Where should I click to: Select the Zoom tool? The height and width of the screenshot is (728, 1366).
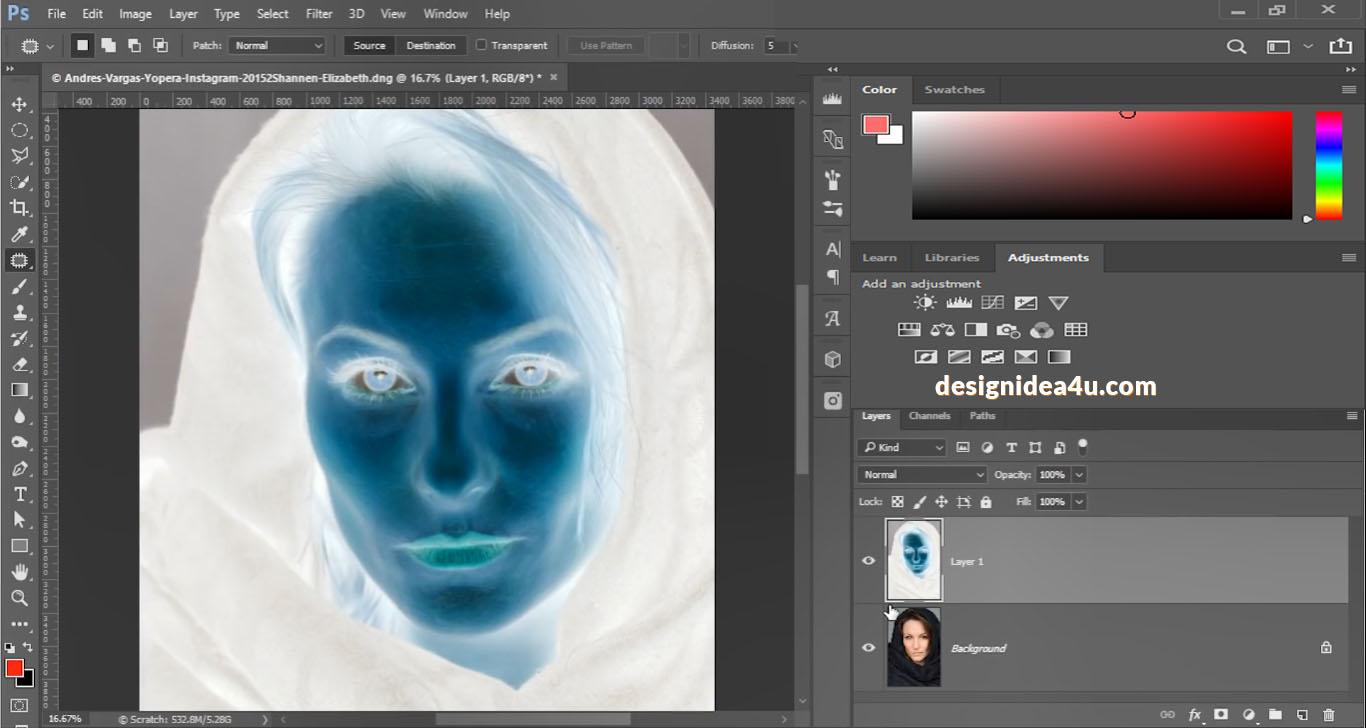(19, 598)
